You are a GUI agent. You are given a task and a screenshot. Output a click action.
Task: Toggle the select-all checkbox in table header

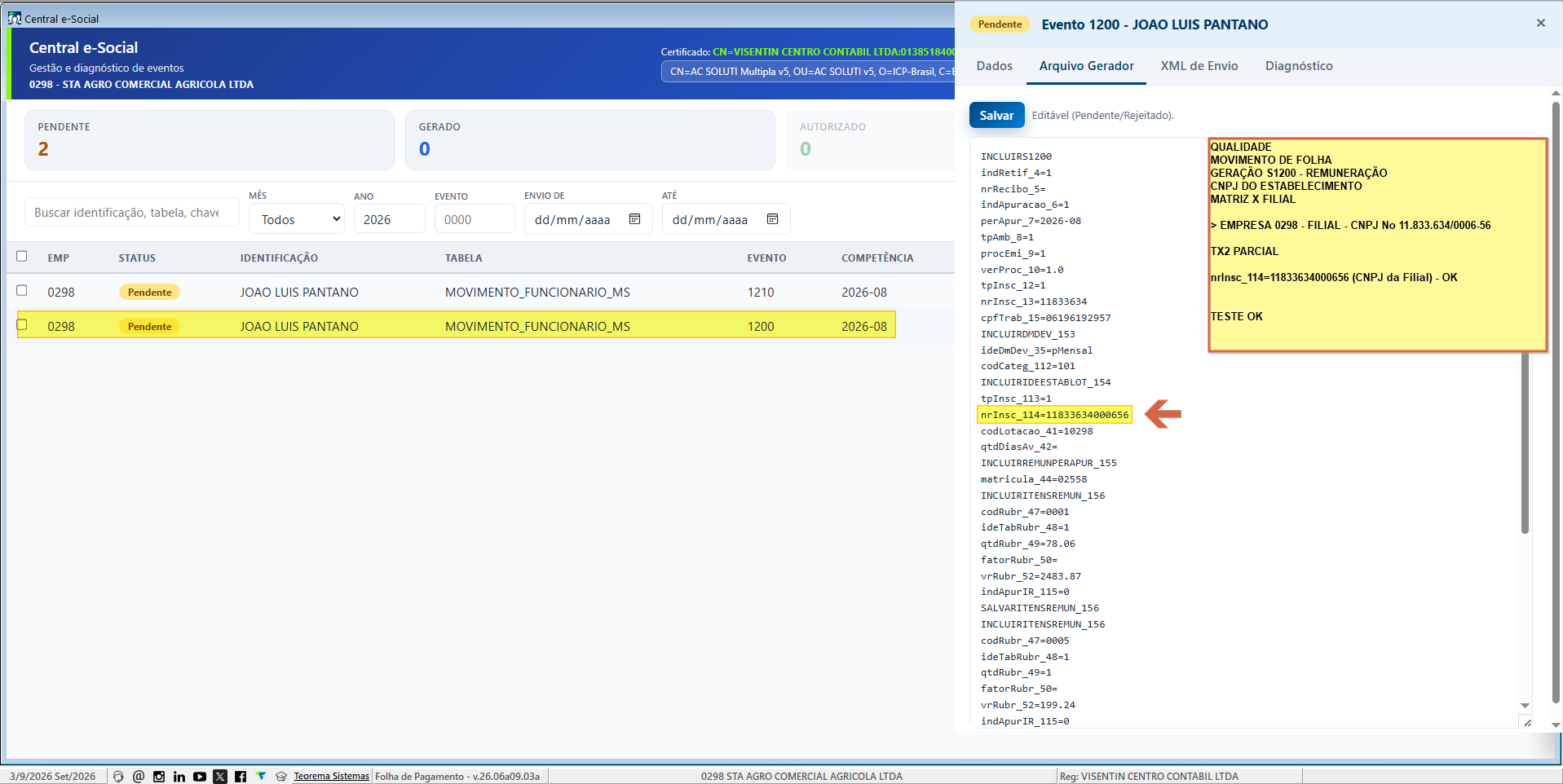point(22,256)
